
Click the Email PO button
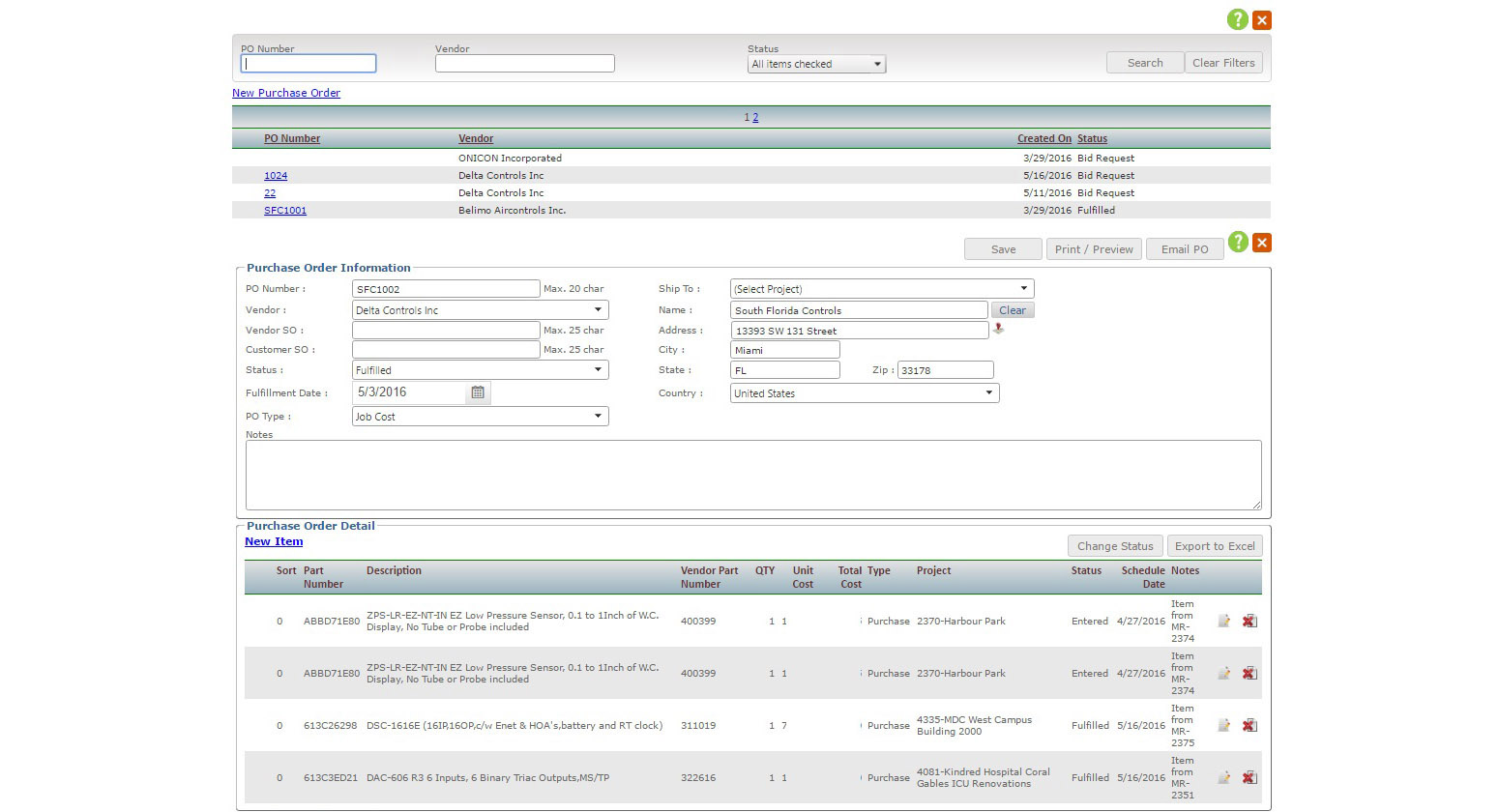point(1185,249)
